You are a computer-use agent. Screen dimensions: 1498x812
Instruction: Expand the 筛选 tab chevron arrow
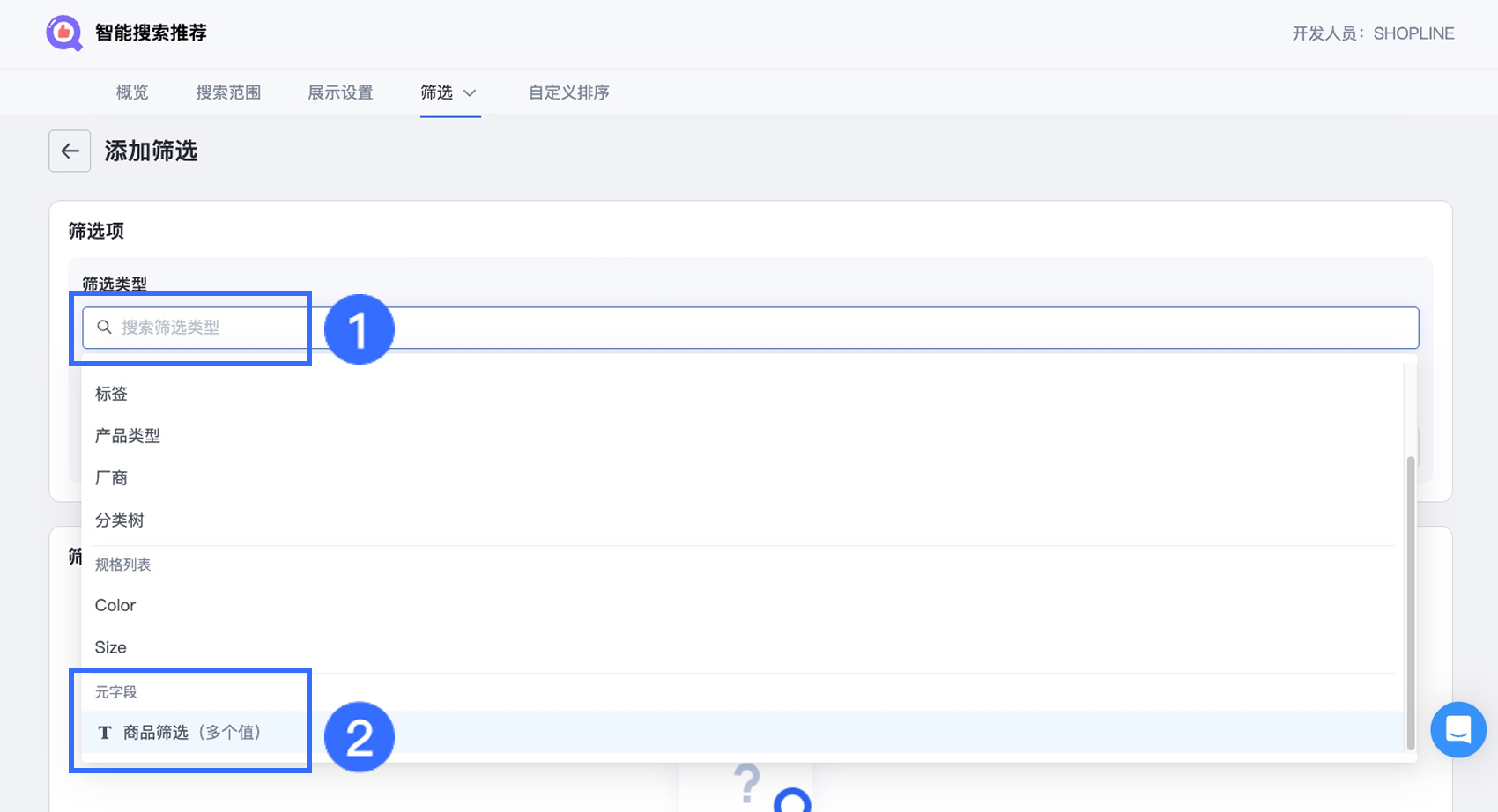pos(470,93)
